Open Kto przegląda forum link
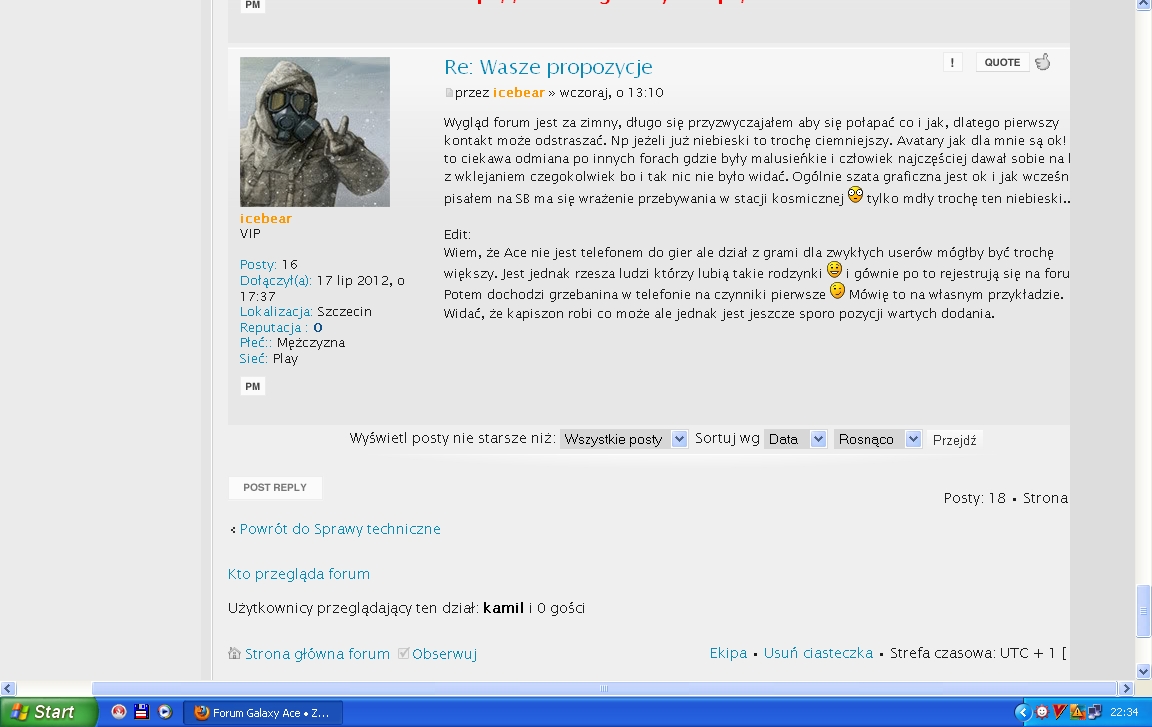 pyautogui.click(x=299, y=574)
